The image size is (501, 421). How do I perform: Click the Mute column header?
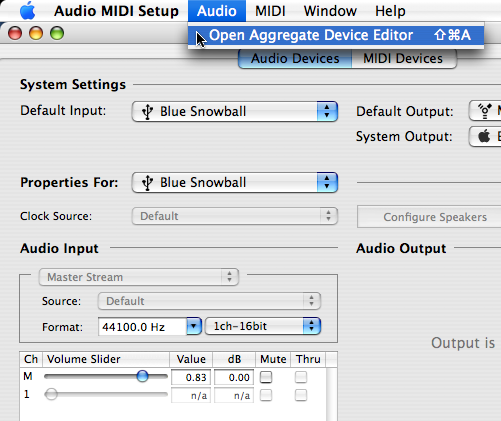click(273, 359)
